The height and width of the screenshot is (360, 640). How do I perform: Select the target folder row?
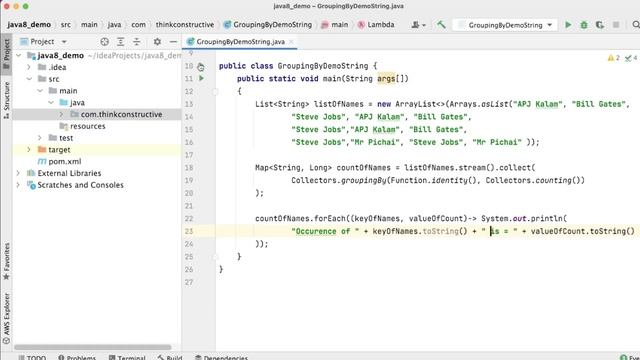(97, 150)
